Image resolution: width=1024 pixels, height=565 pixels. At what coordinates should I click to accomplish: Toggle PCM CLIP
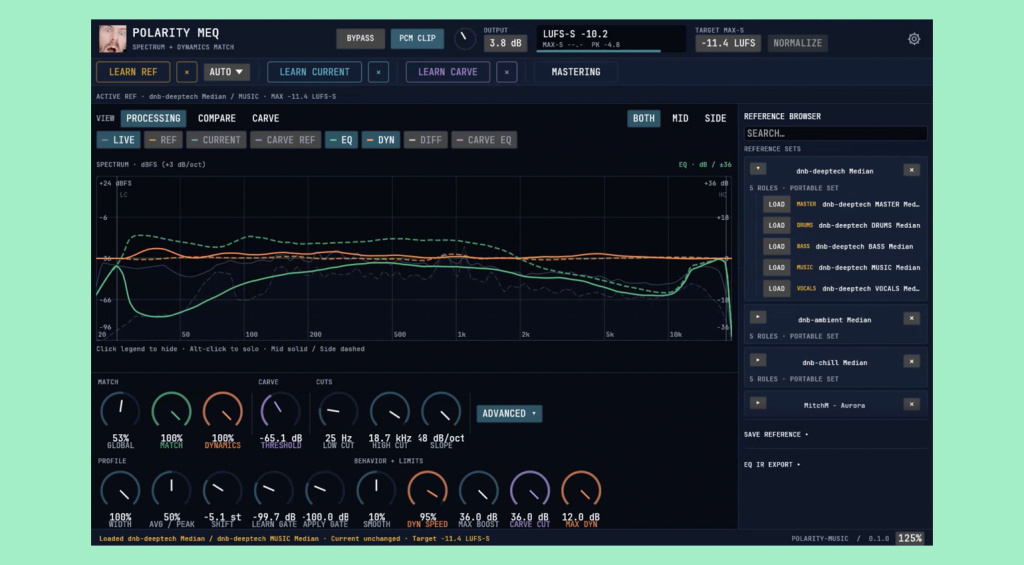tap(417, 39)
